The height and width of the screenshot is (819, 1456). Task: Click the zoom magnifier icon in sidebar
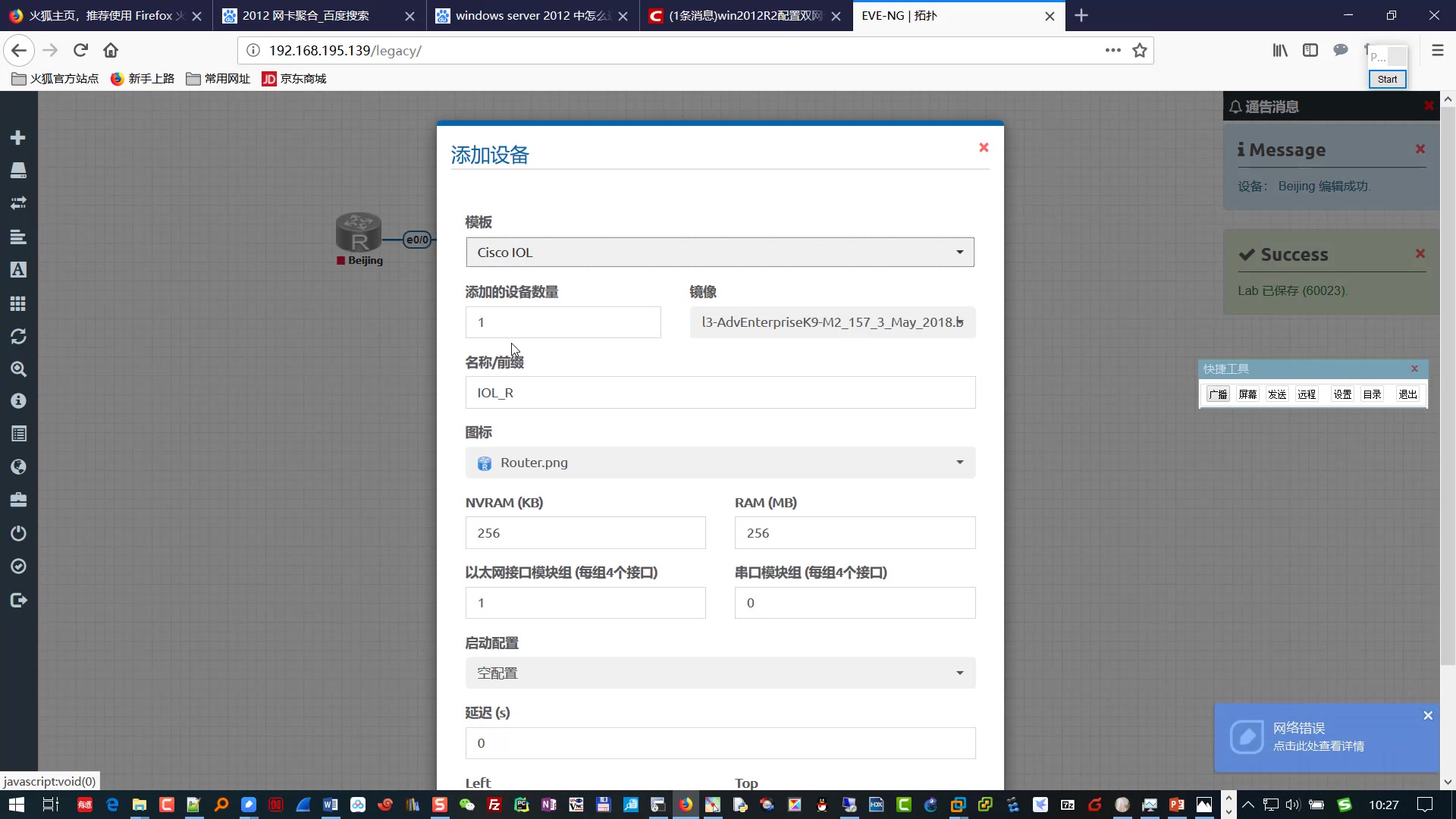click(18, 369)
